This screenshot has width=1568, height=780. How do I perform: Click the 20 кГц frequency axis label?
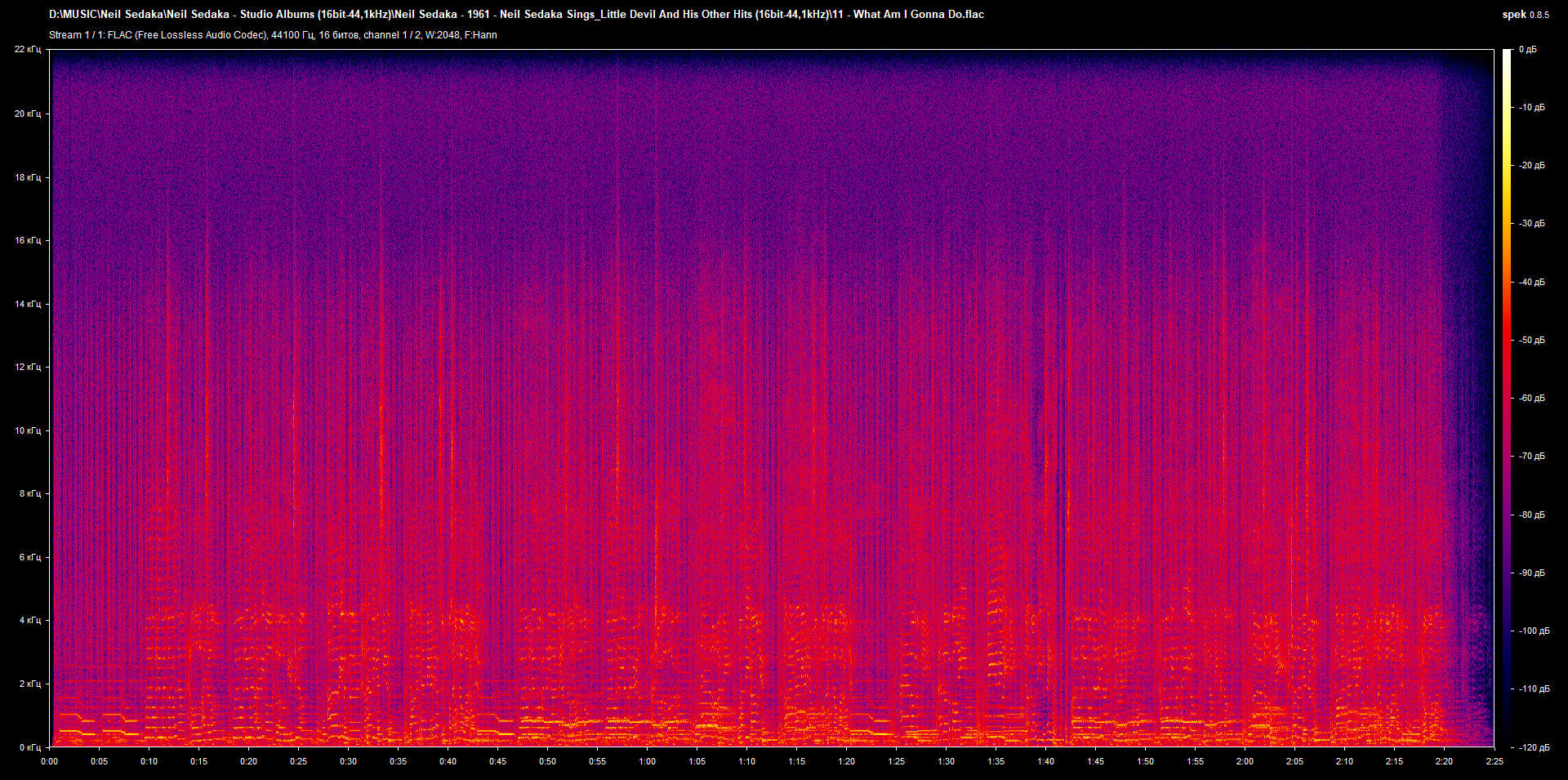click(28, 114)
